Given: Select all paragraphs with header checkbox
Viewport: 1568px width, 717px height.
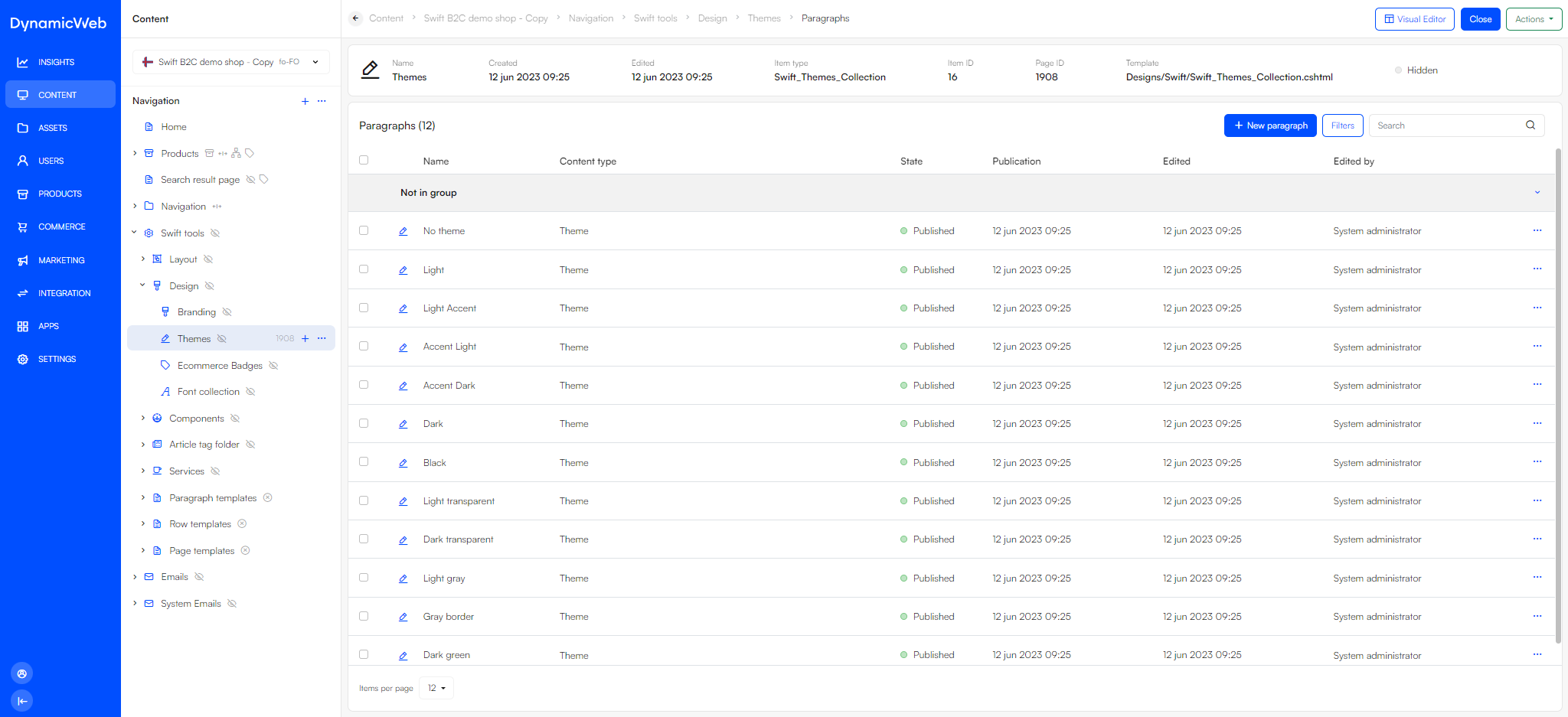Looking at the screenshot, I should (364, 160).
